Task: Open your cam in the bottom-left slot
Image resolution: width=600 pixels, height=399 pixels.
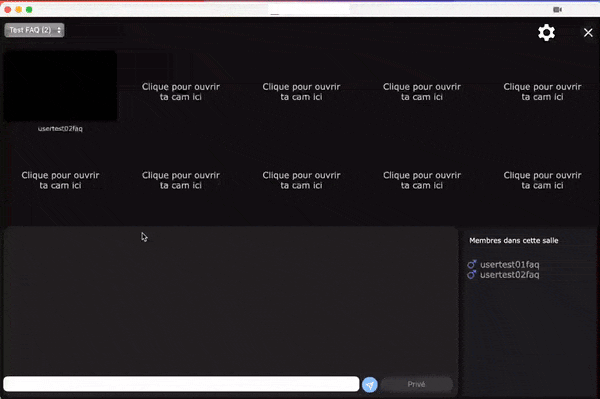Action: pyautogui.click(x=60, y=180)
